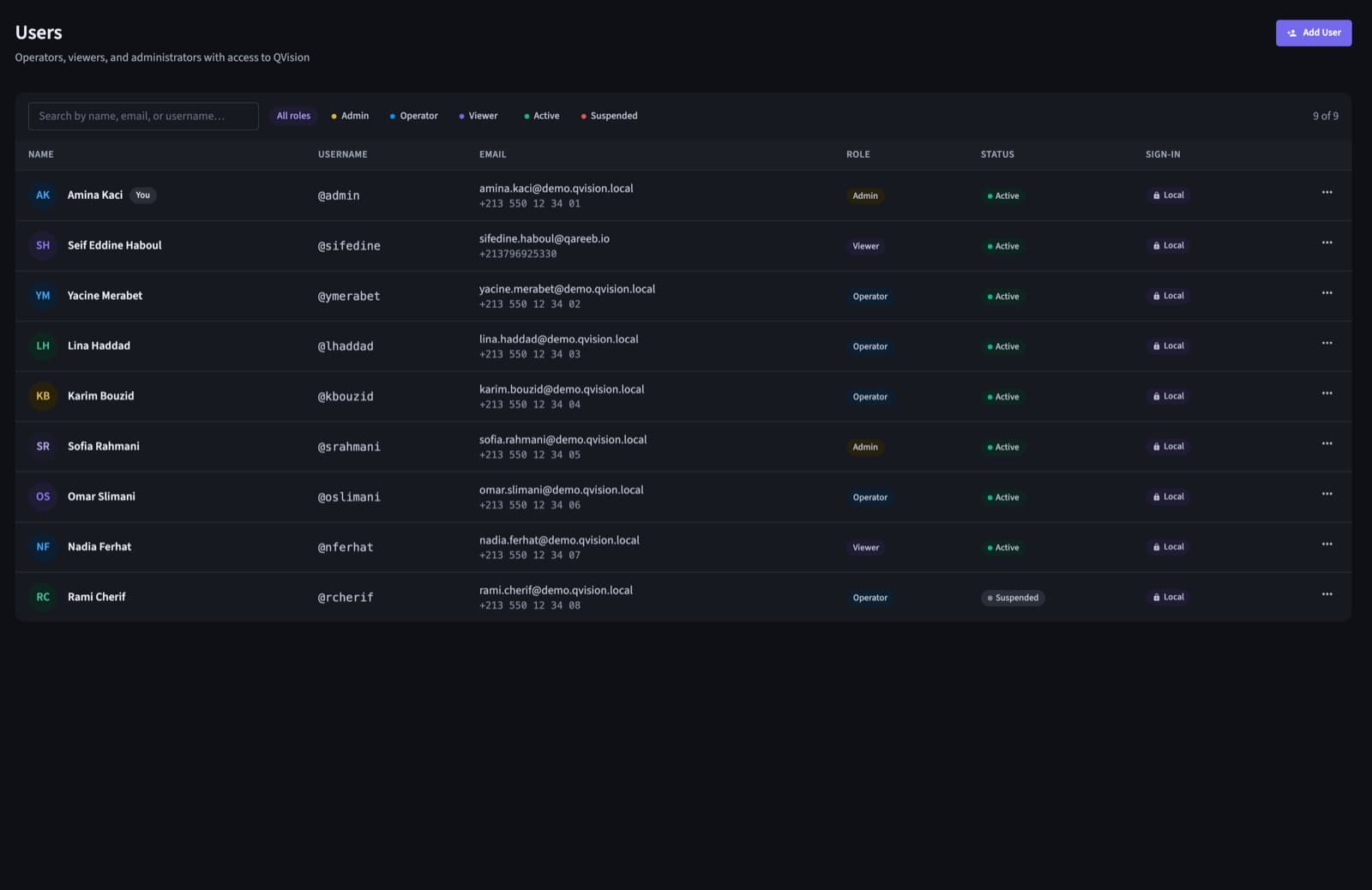The image size is (1372, 890).
Task: Click the Add User button
Action: tap(1314, 33)
